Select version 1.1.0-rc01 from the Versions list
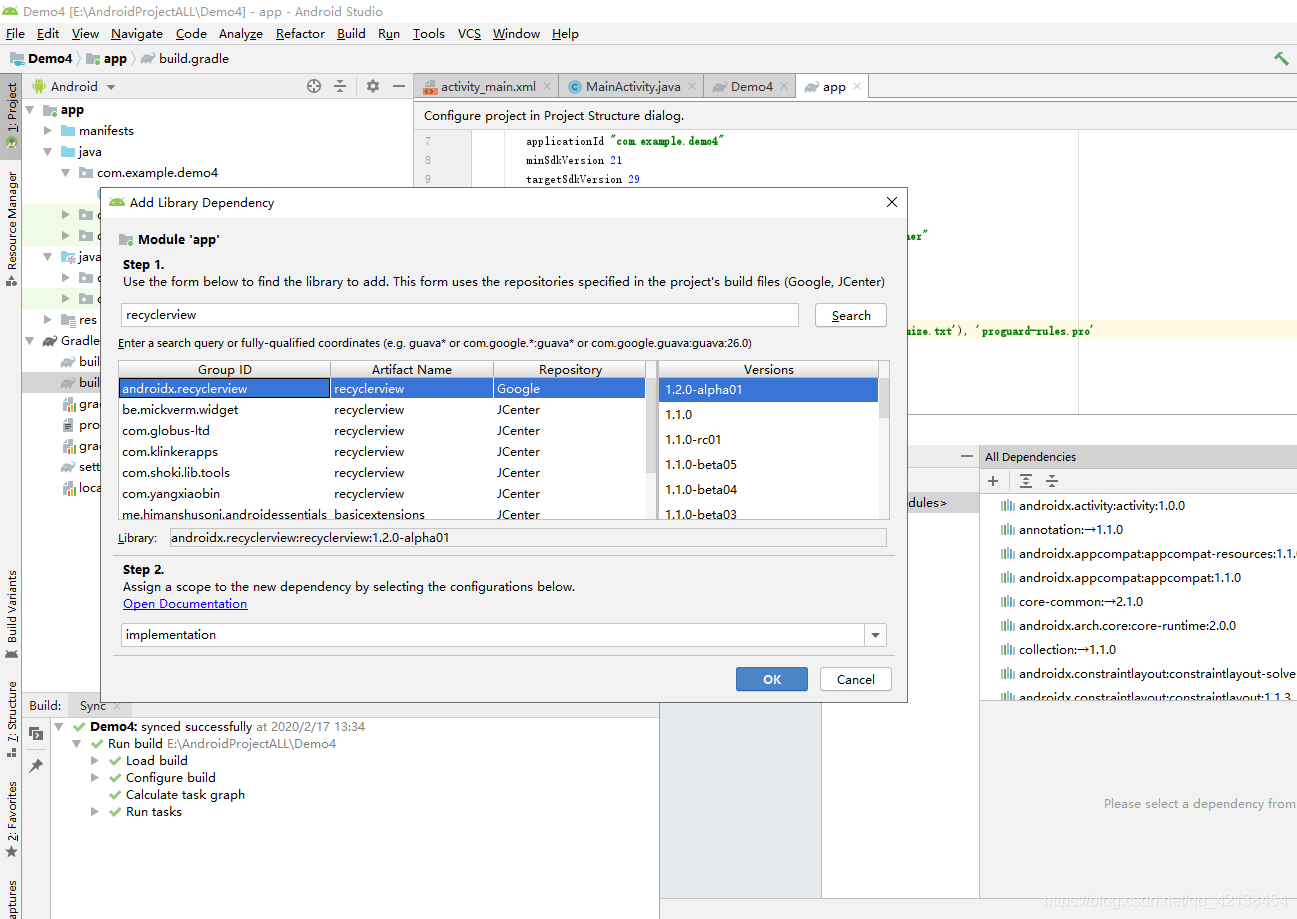 [x=700, y=439]
